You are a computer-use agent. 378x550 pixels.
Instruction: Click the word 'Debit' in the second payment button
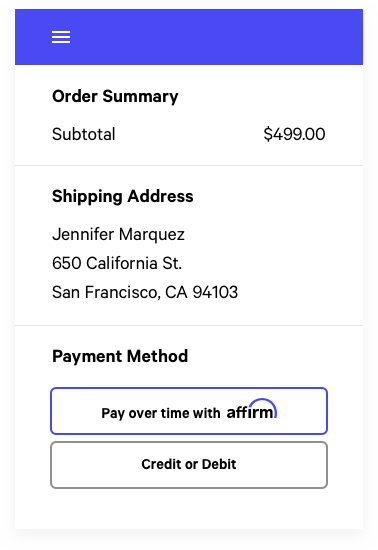coord(219,464)
